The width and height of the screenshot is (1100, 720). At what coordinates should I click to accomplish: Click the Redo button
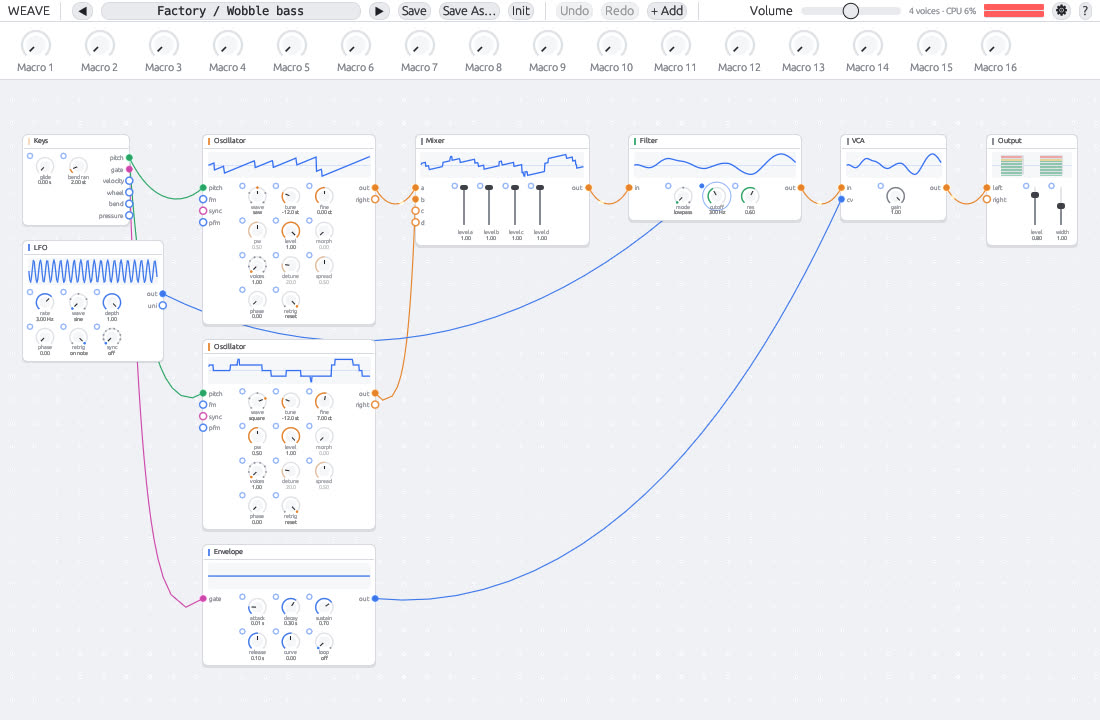tap(619, 11)
